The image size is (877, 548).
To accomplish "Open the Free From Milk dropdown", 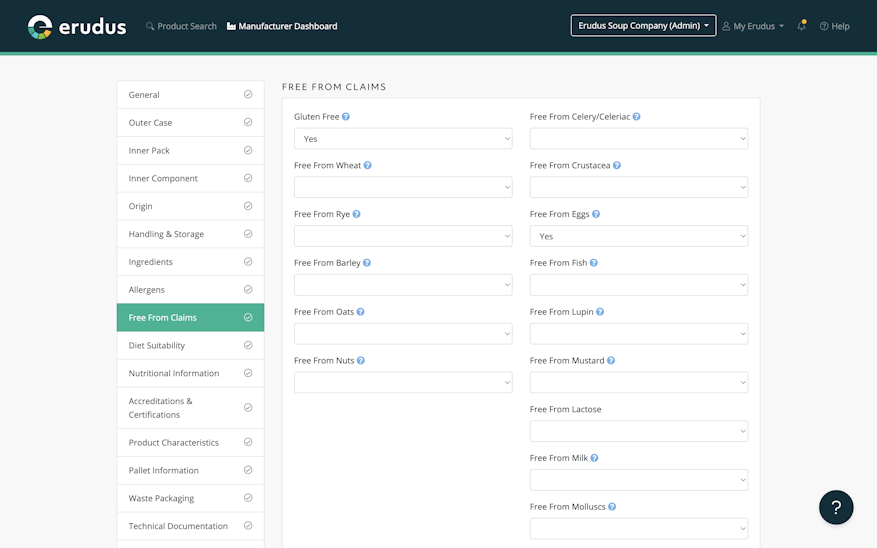I will coord(639,480).
